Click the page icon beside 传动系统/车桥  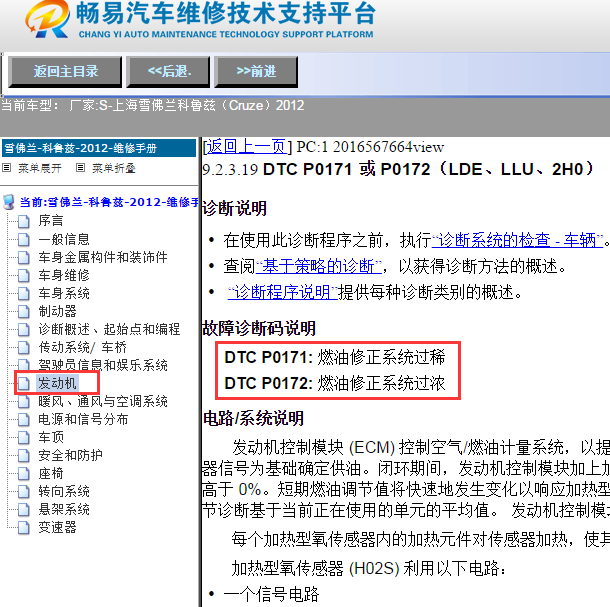coord(24,347)
